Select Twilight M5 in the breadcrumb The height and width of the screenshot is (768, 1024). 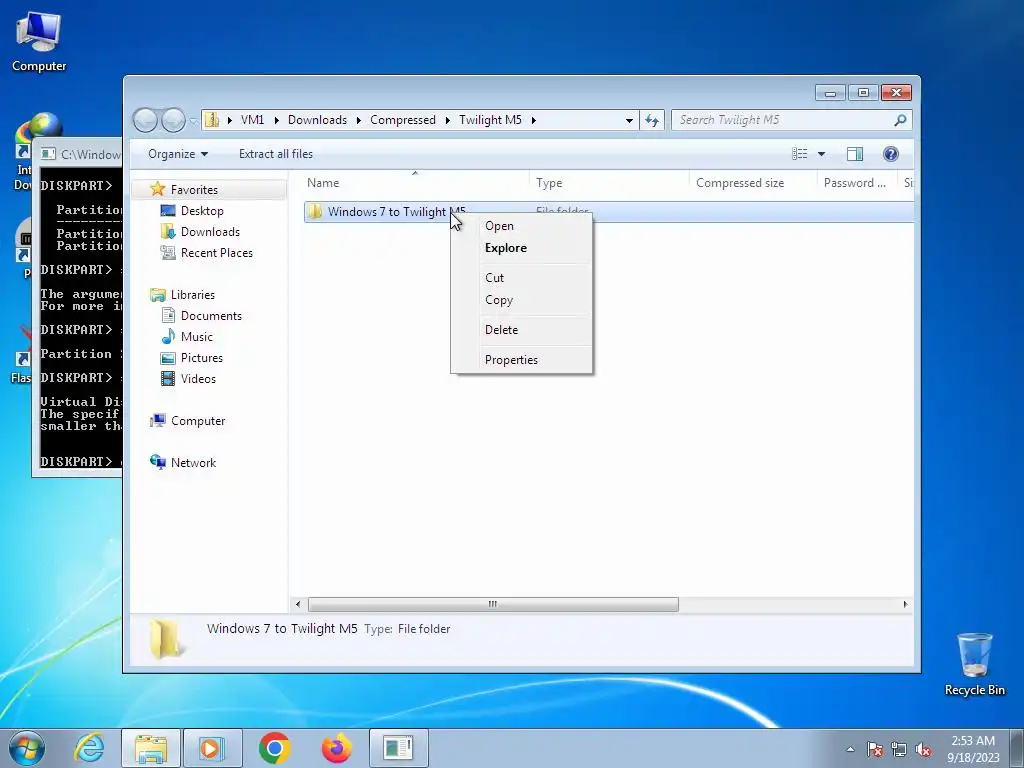coord(490,120)
